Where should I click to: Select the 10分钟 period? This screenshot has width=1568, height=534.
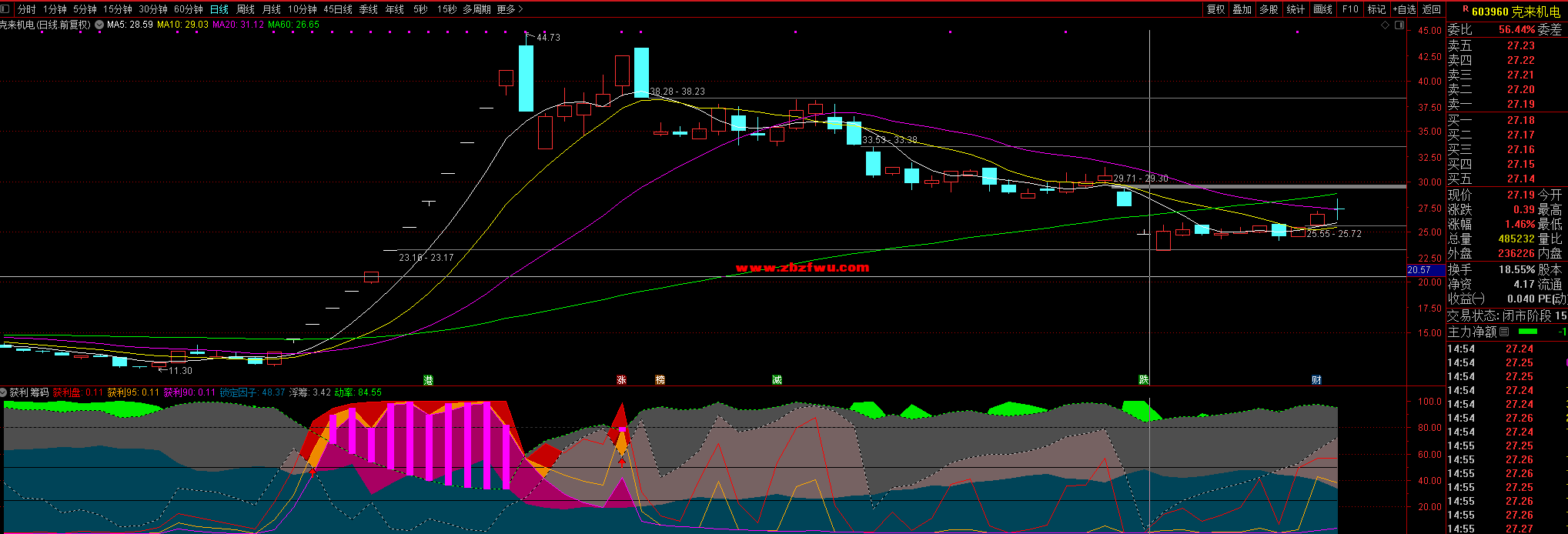(303, 9)
